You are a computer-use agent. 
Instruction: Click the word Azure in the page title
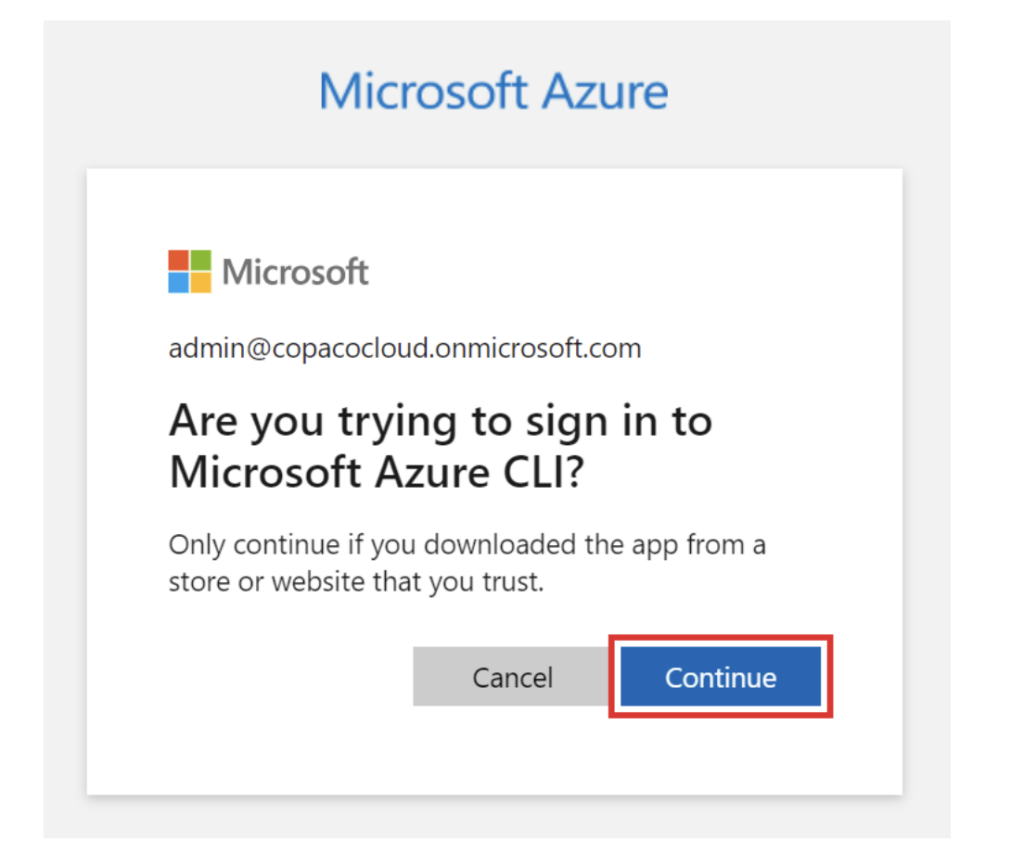(x=605, y=92)
